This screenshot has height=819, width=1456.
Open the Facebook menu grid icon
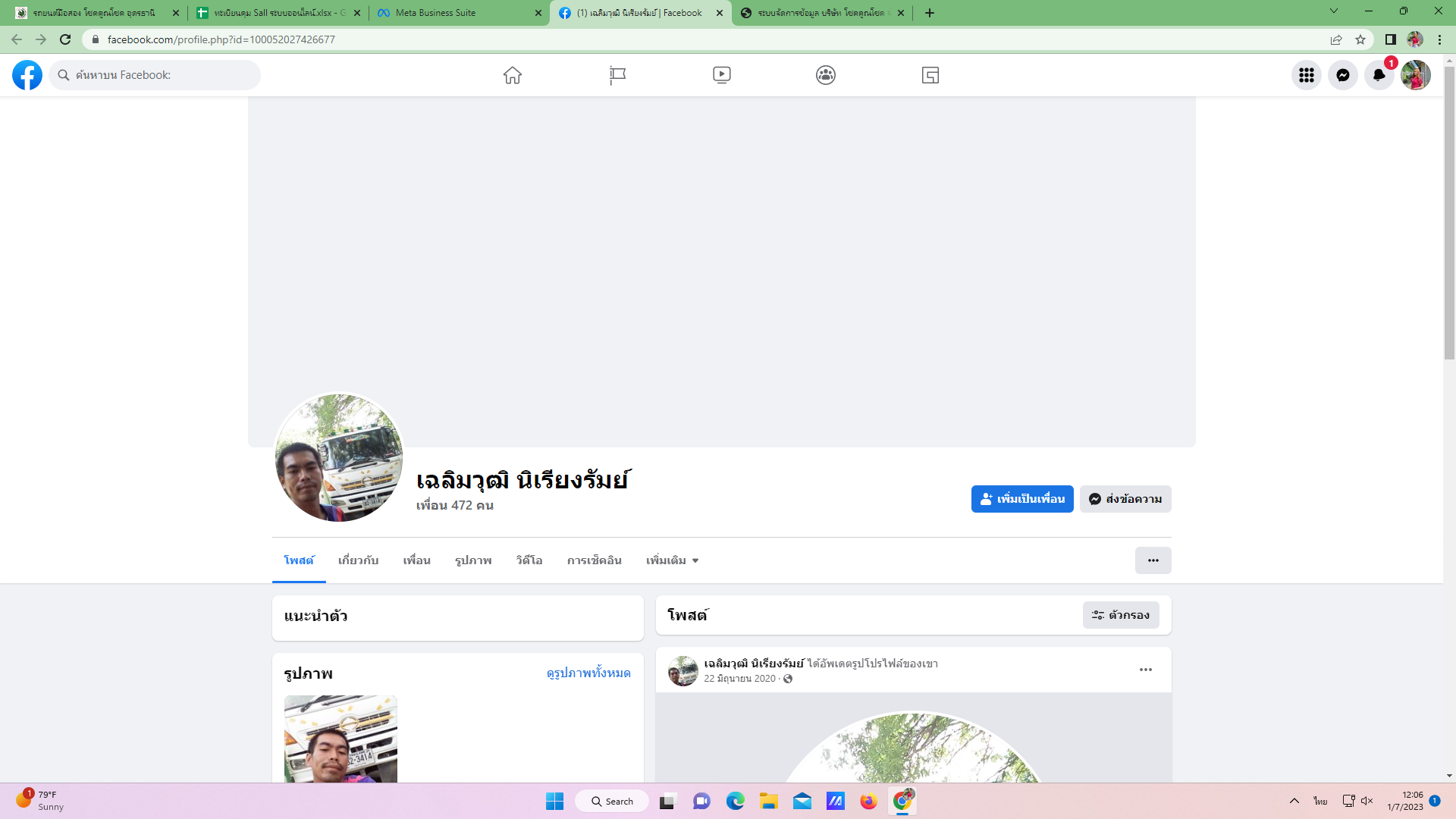(1306, 75)
